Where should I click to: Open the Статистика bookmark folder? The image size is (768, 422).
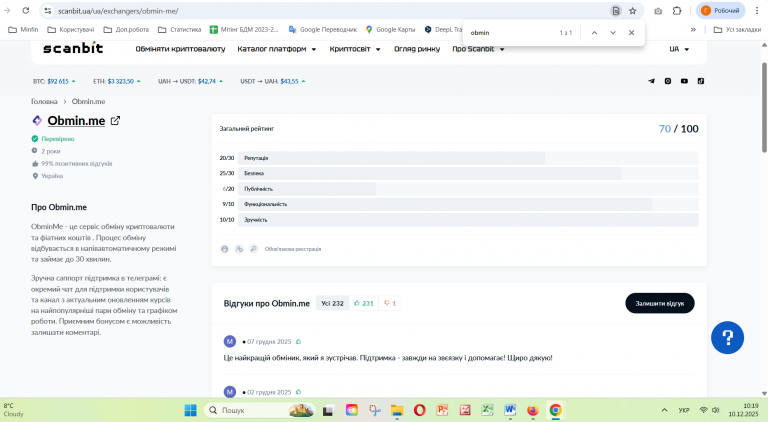pyautogui.click(x=179, y=30)
